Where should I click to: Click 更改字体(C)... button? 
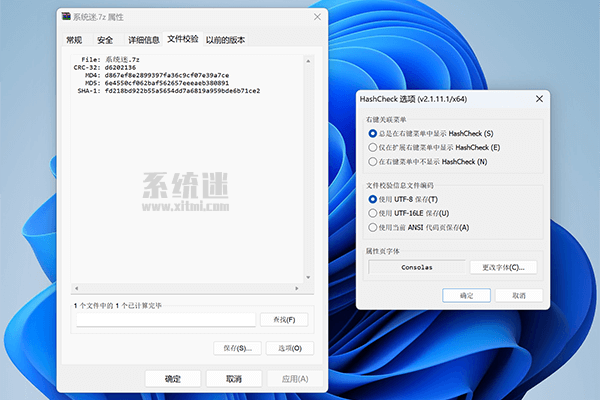click(503, 267)
